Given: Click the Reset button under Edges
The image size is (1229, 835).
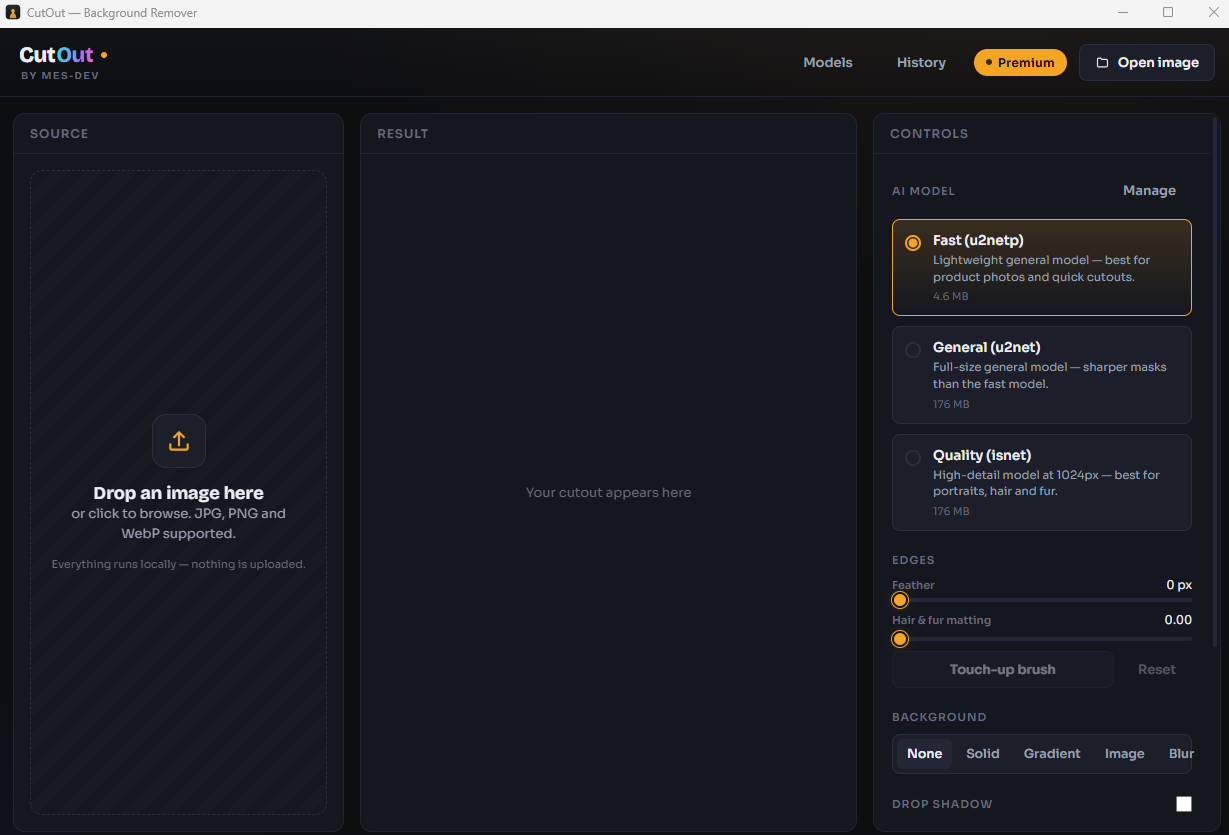Looking at the screenshot, I should (1157, 669).
